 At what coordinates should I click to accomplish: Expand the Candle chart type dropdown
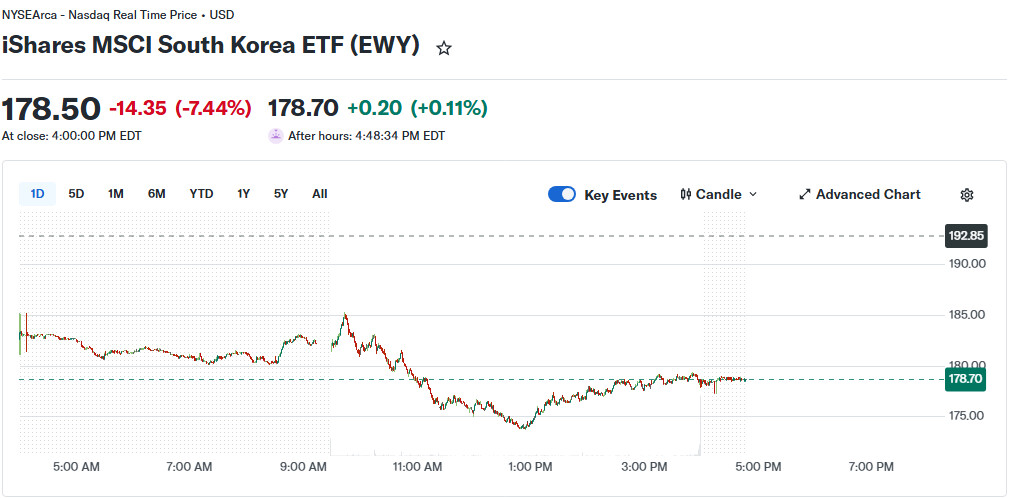click(x=718, y=194)
